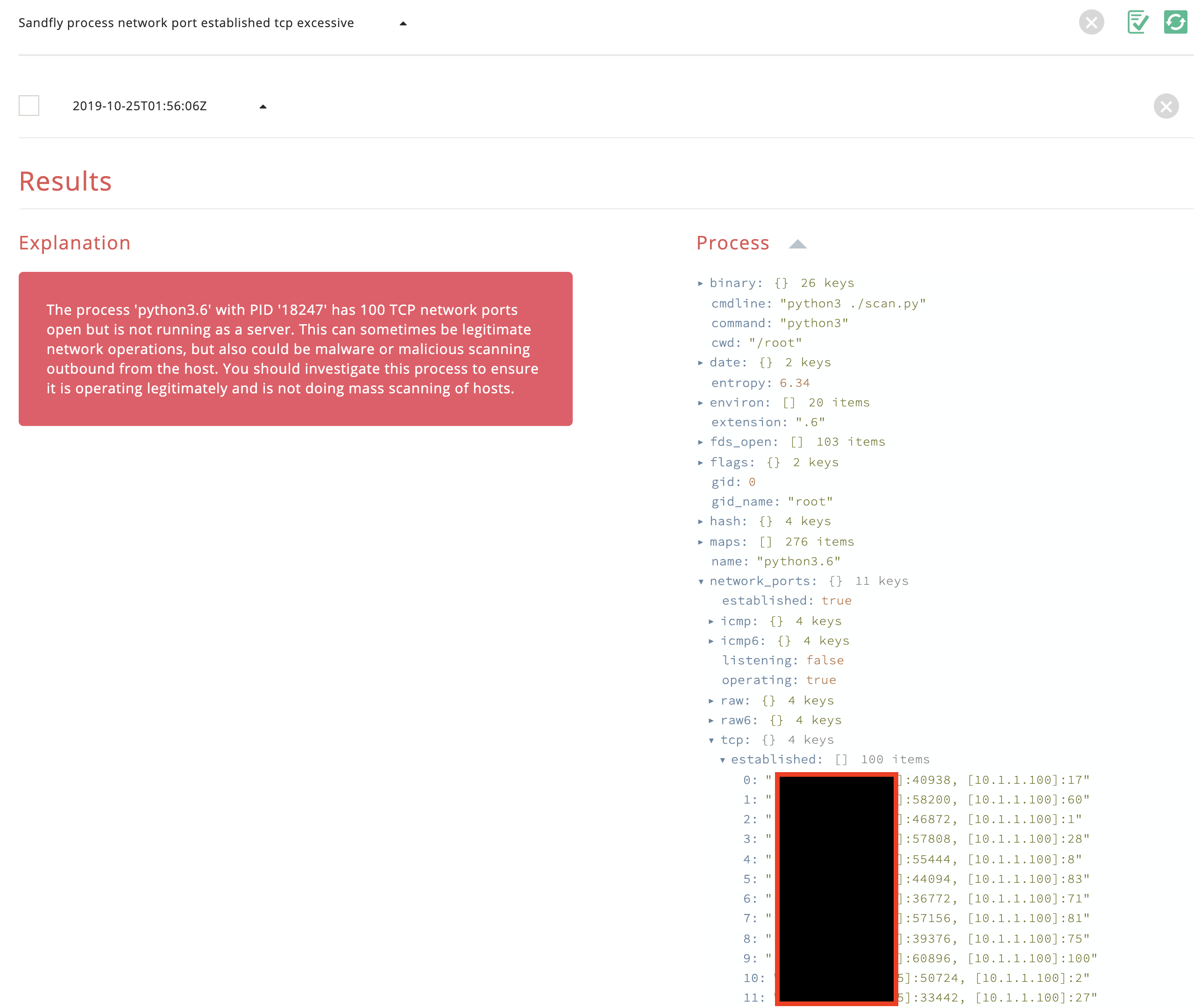Viewport: 1194px width, 1008px height.
Task: Select established item 6 ending :71
Action: (x=916, y=899)
